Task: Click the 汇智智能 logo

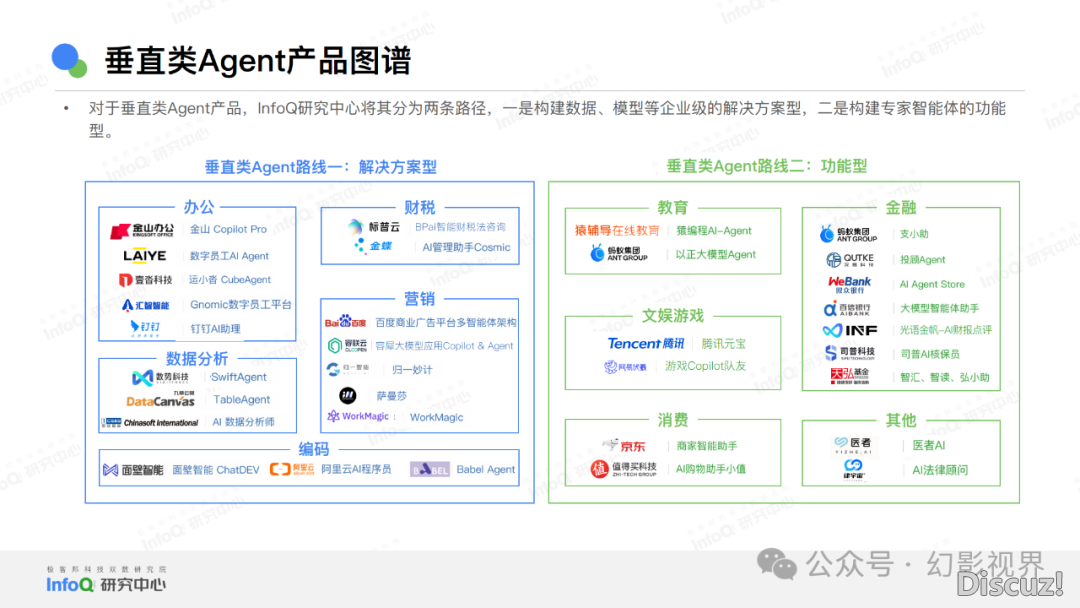Action: (145, 304)
